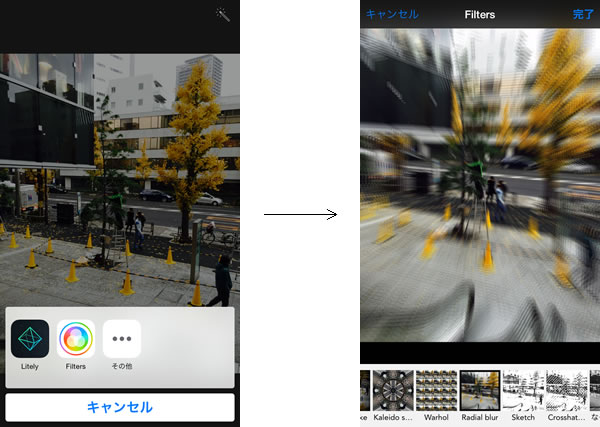
Task: Tap the Filters title in the header
Action: (480, 15)
